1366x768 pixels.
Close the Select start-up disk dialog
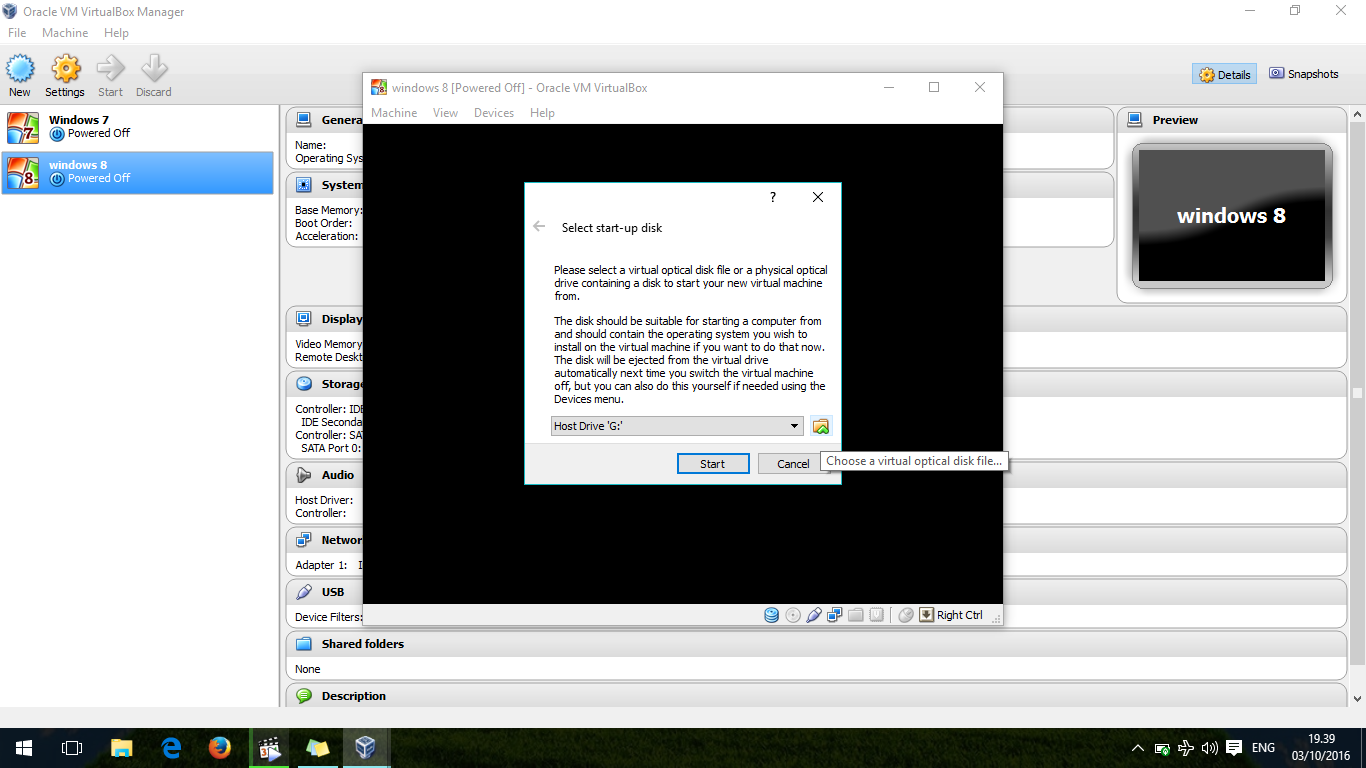tap(818, 197)
